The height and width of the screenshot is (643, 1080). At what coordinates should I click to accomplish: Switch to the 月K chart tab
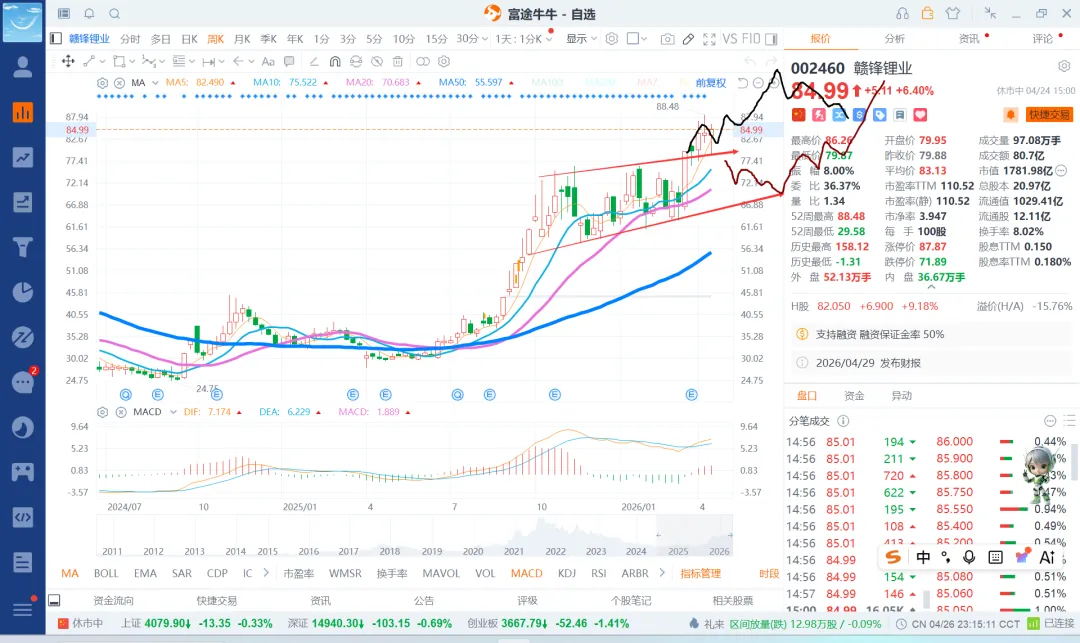tap(242, 39)
